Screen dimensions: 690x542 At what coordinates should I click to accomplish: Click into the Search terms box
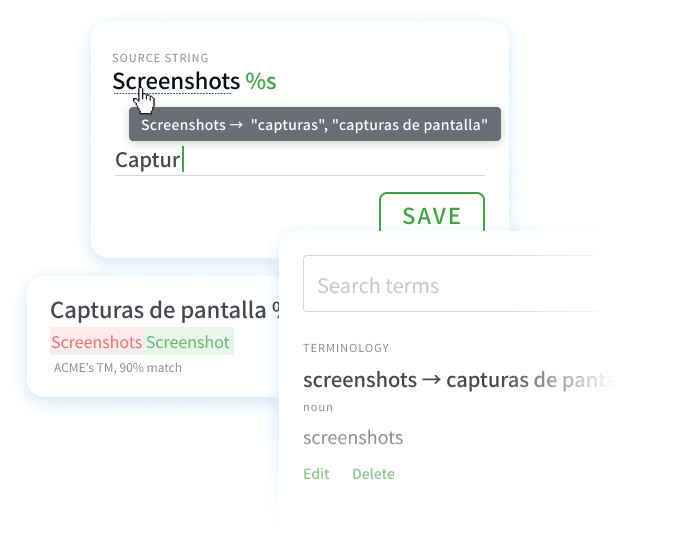click(450, 286)
